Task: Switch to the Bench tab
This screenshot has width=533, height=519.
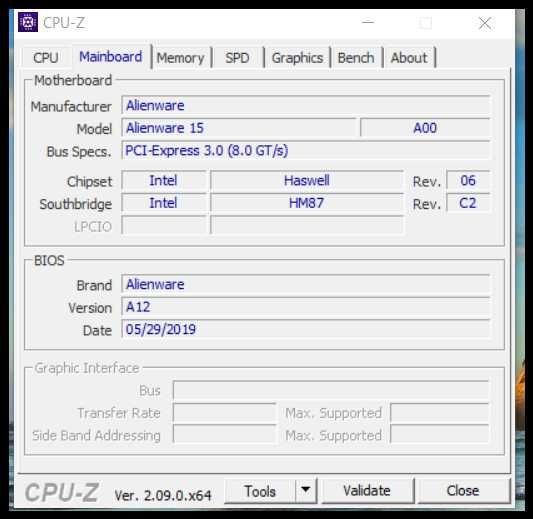Action: pos(356,58)
